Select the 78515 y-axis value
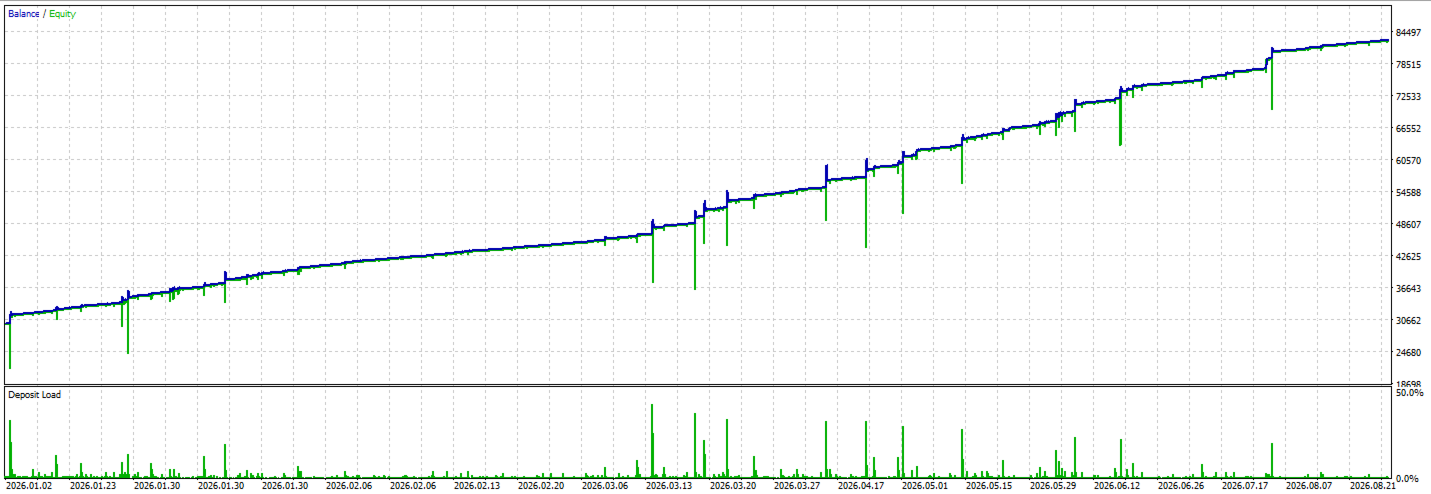 1409,64
